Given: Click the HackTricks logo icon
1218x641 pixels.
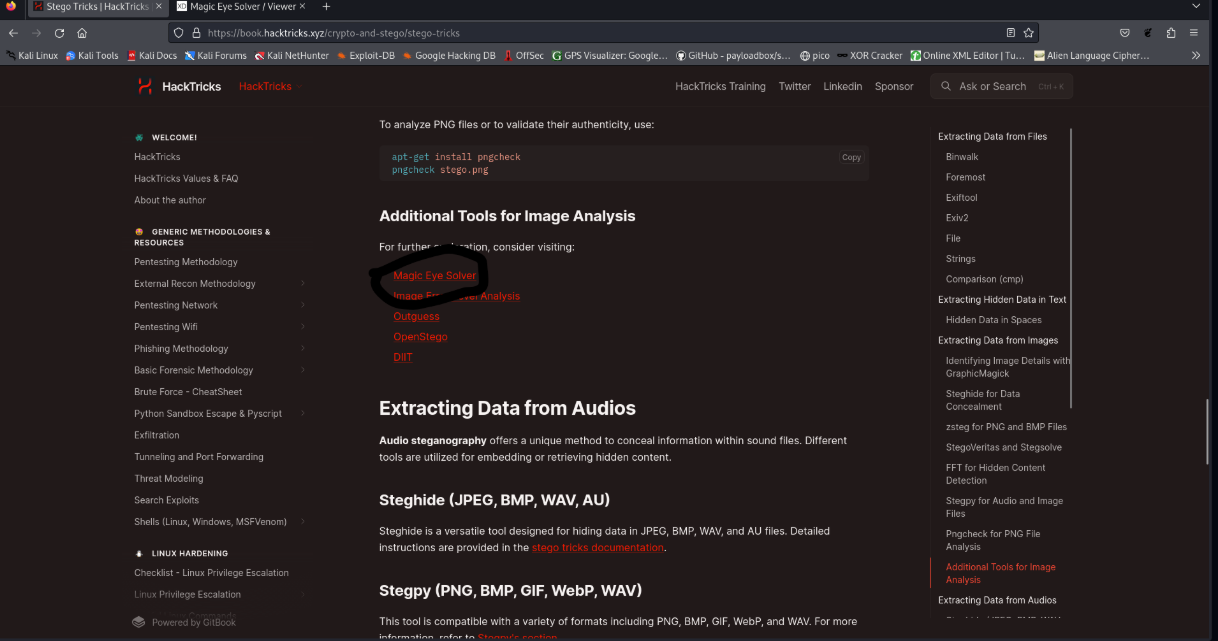Looking at the screenshot, I should (x=145, y=86).
